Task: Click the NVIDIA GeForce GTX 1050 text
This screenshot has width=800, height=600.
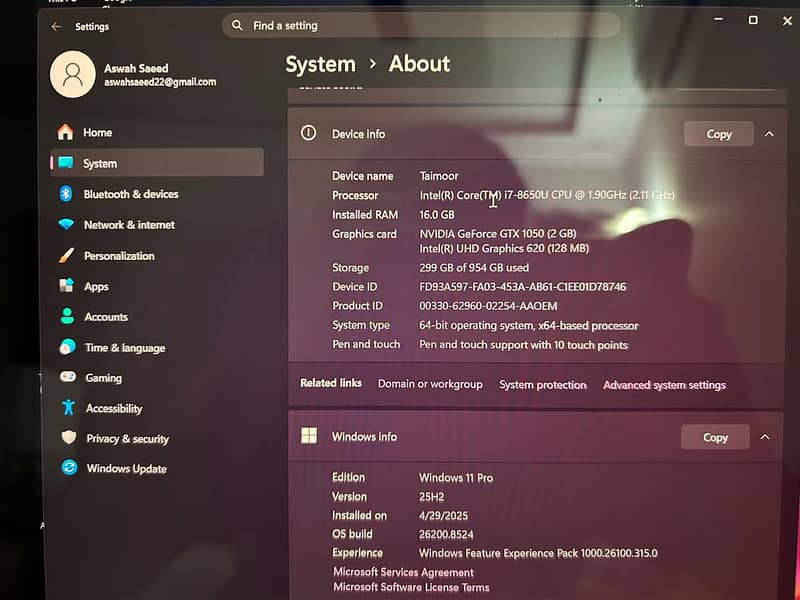Action: pyautogui.click(x=497, y=234)
